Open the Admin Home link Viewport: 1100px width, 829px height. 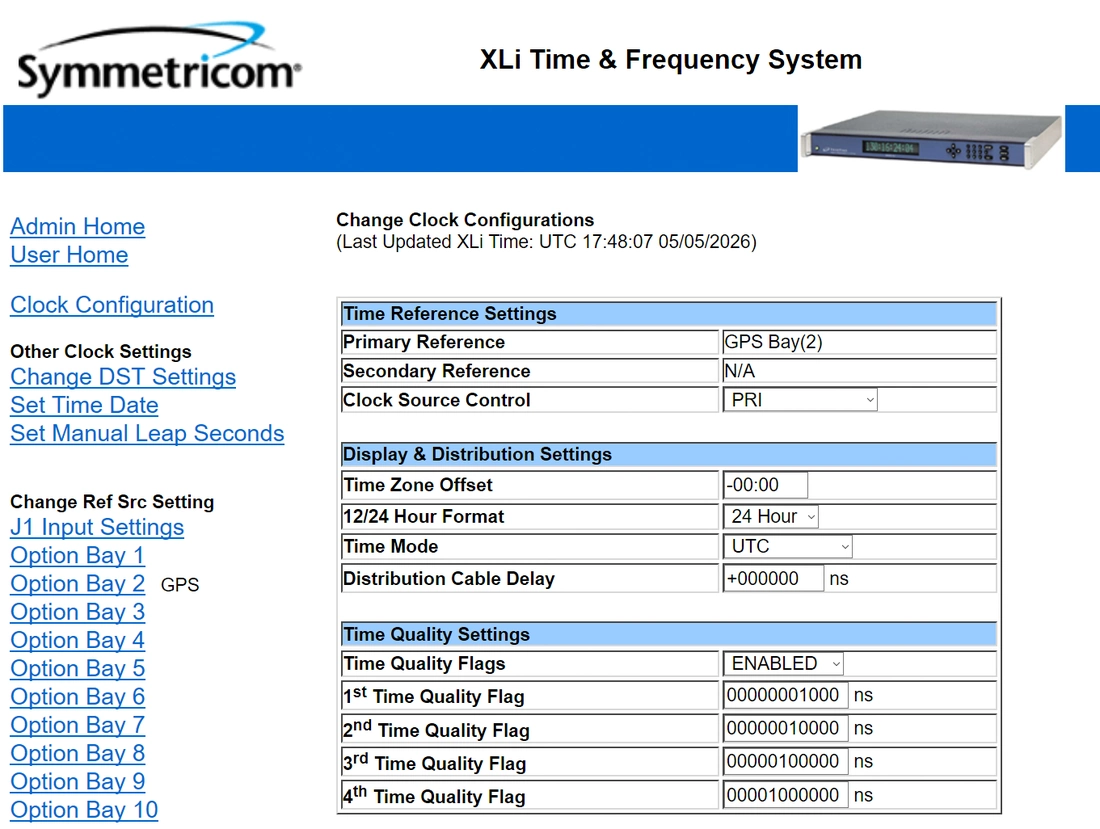[x=78, y=227]
